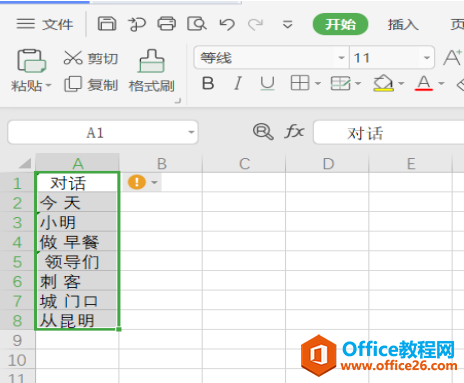Click cell containing 对话

[77, 183]
